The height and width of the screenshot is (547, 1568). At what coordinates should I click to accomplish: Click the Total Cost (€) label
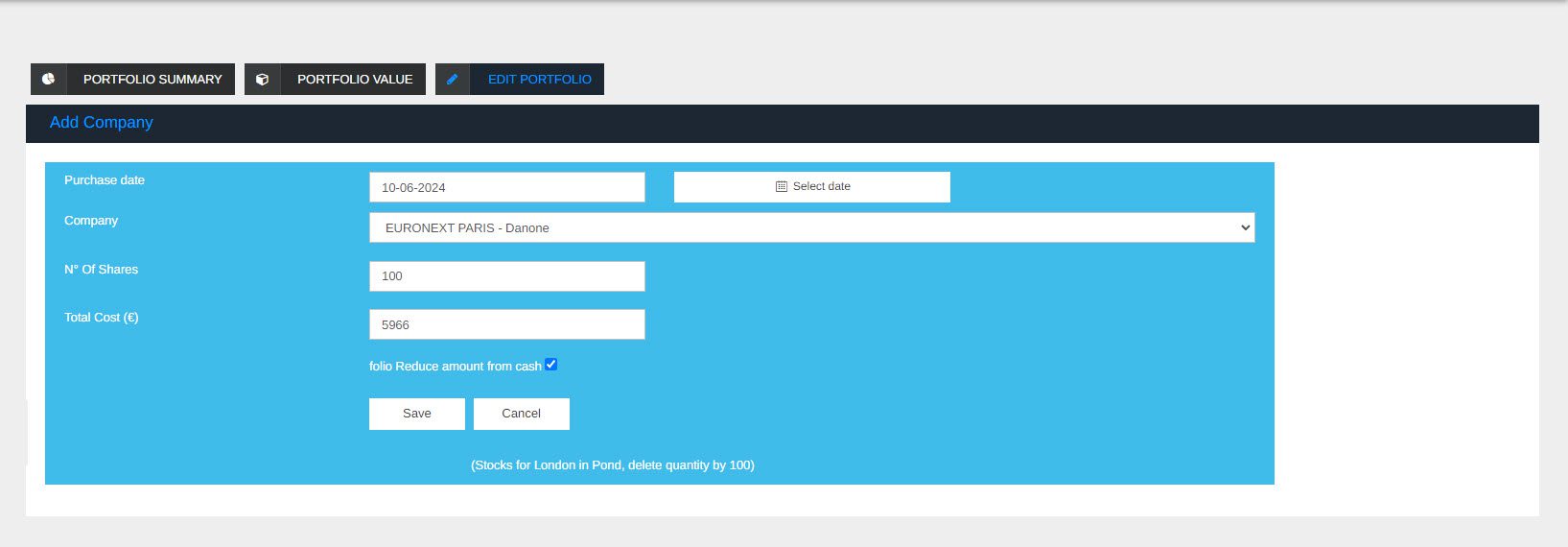[x=102, y=318]
